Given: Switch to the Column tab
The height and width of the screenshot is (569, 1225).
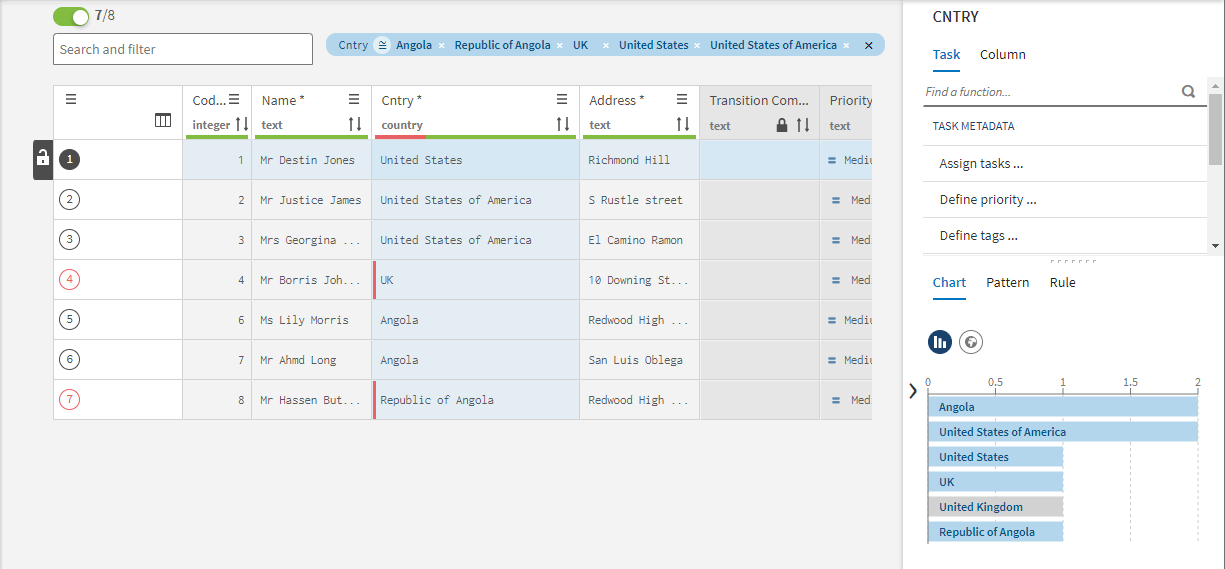Looking at the screenshot, I should pos(1002,55).
